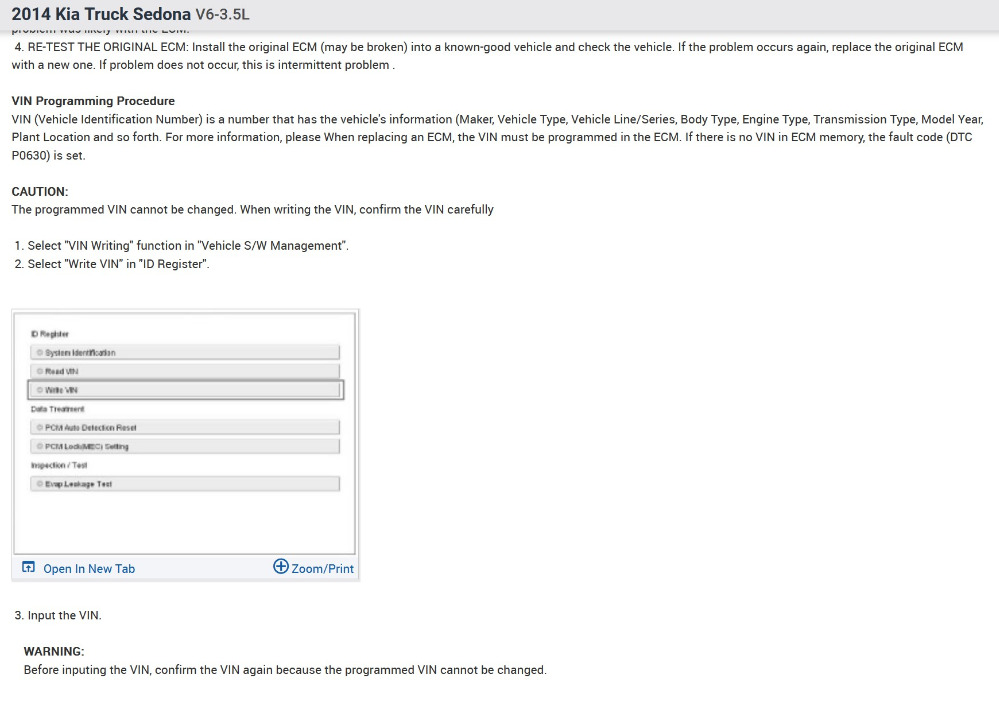Select the radio bullet beside System Identification
Screen dimensions: 999x710
tap(39, 353)
